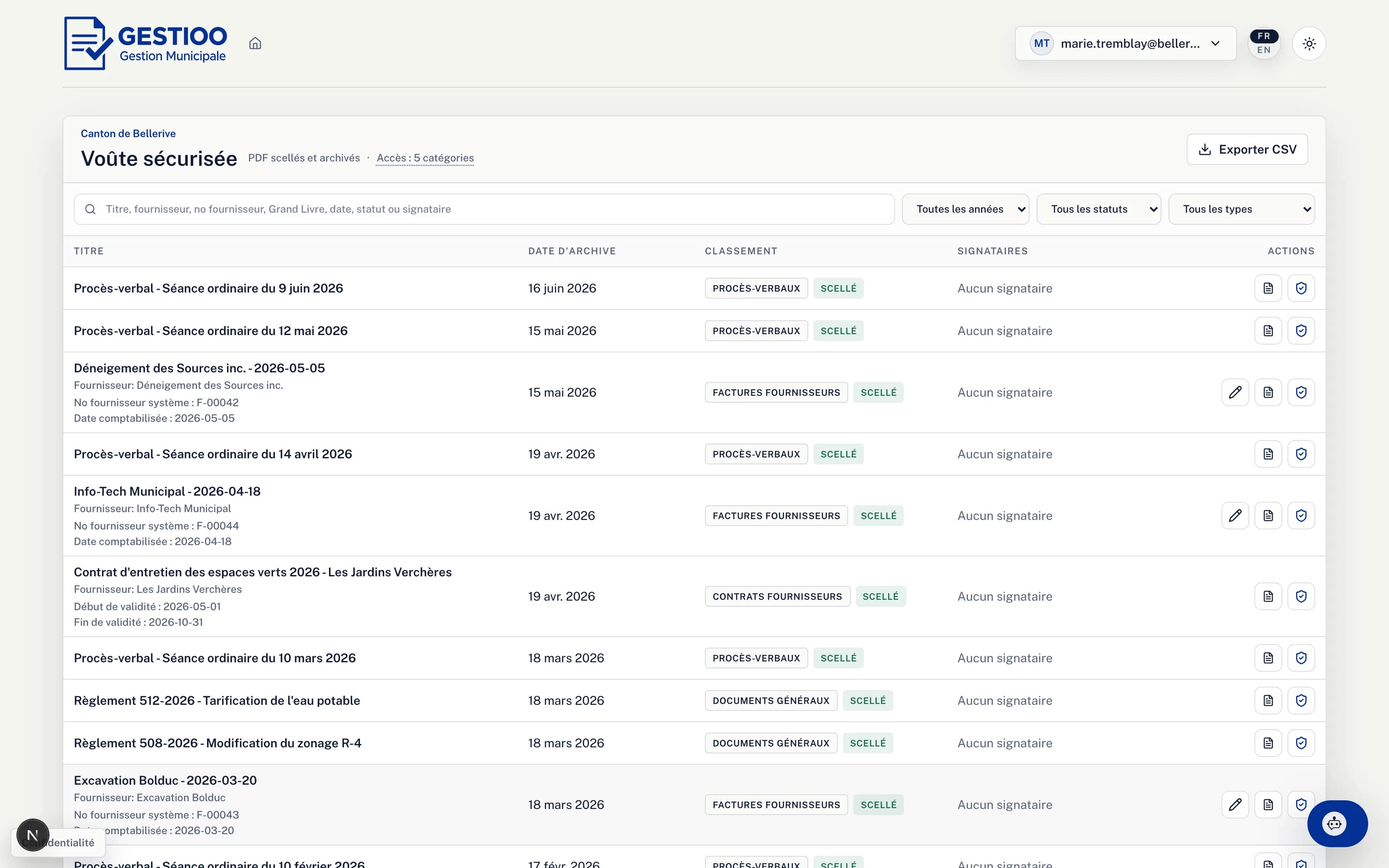Open the chatbot assistant floating button
This screenshot has height=868, width=1389.
click(1337, 824)
